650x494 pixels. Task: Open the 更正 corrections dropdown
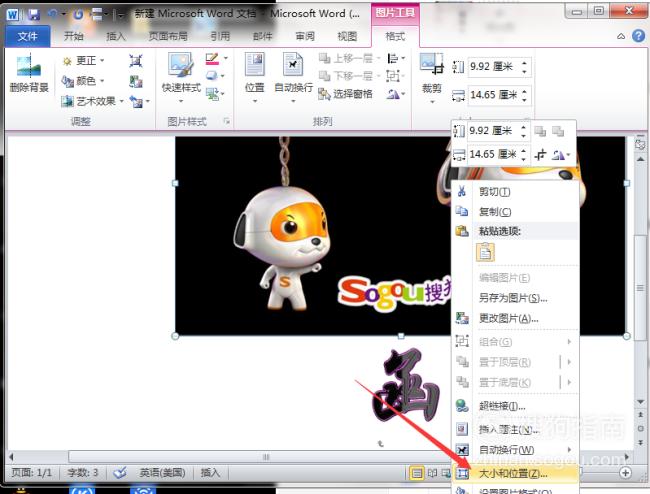[83, 61]
